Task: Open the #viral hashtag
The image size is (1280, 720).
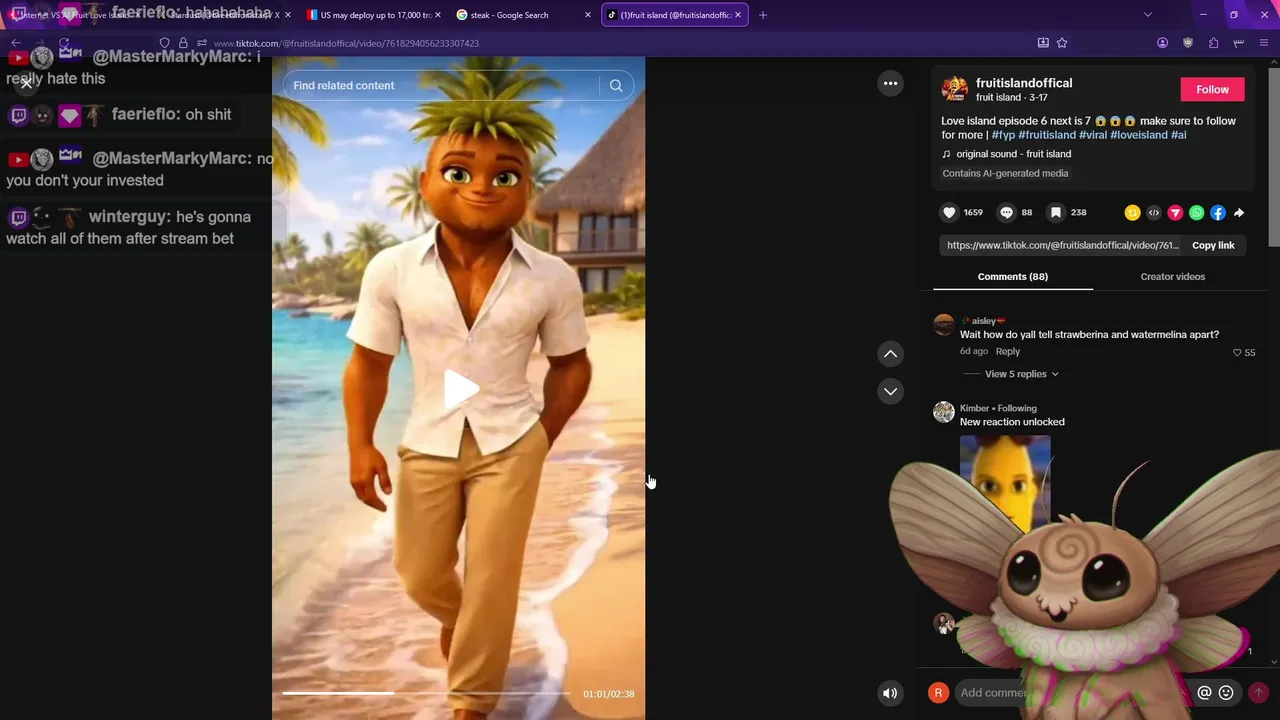Action: 1093,135
